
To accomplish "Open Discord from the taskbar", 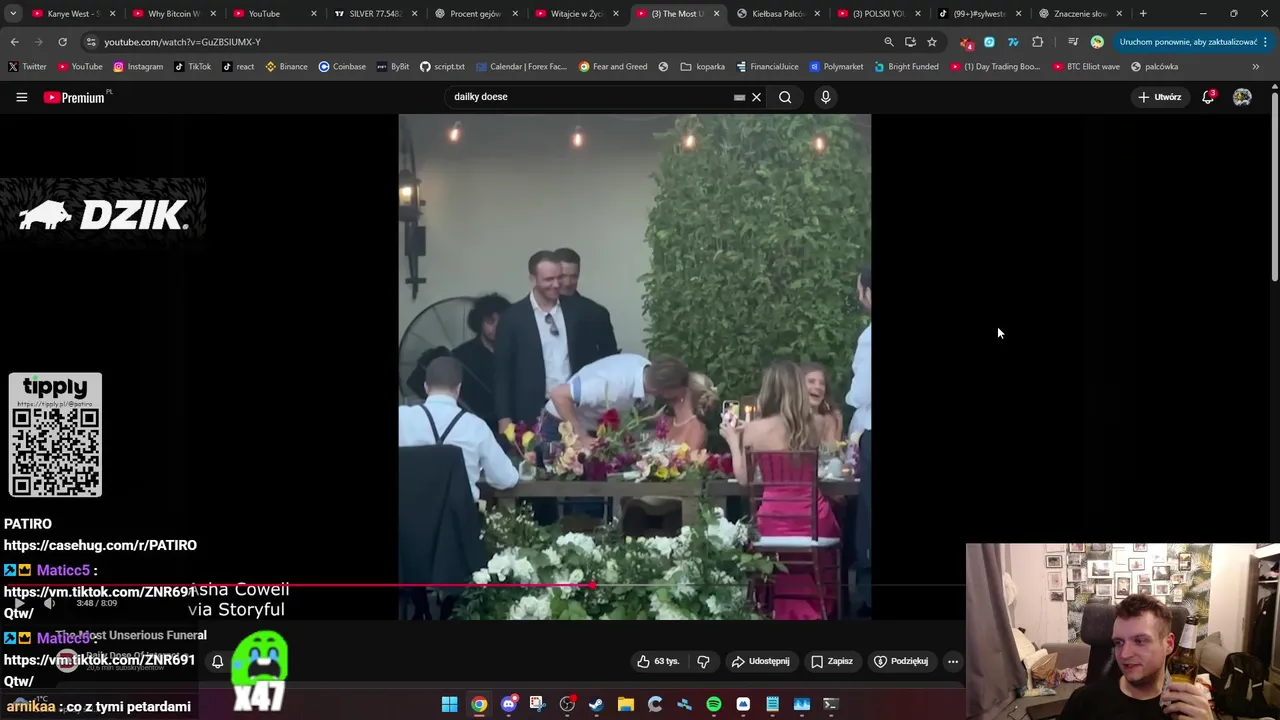I will [509, 704].
